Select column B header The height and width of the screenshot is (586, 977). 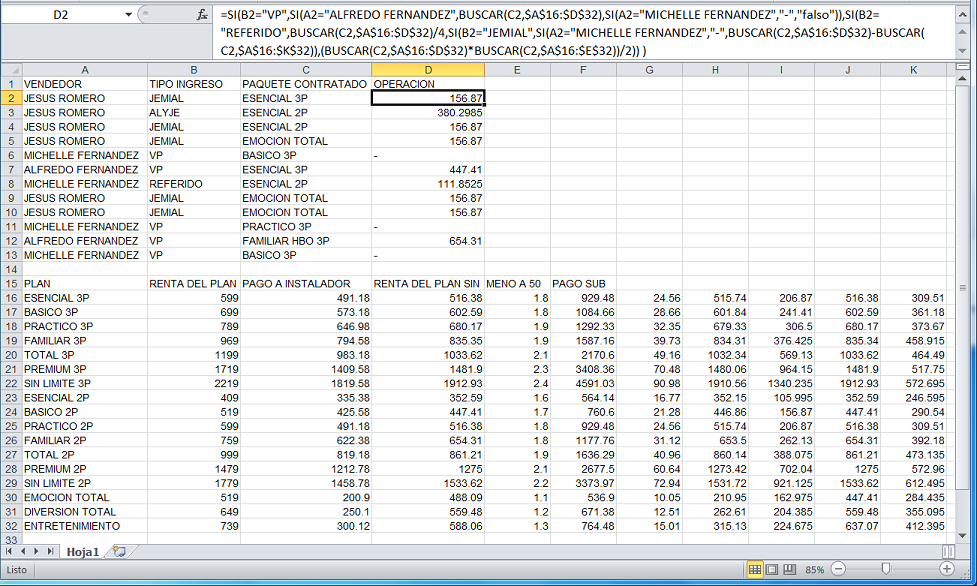[194, 70]
